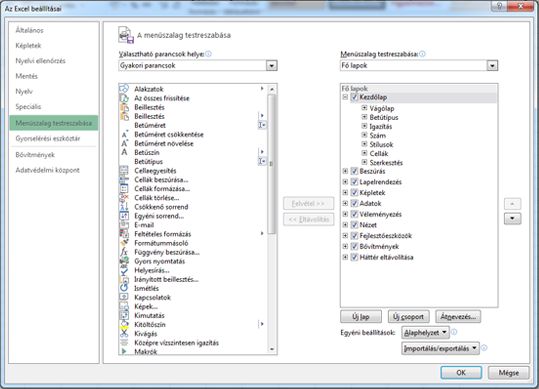Click the commands list scrollbar thumb
The image size is (539, 389).
[271, 164]
